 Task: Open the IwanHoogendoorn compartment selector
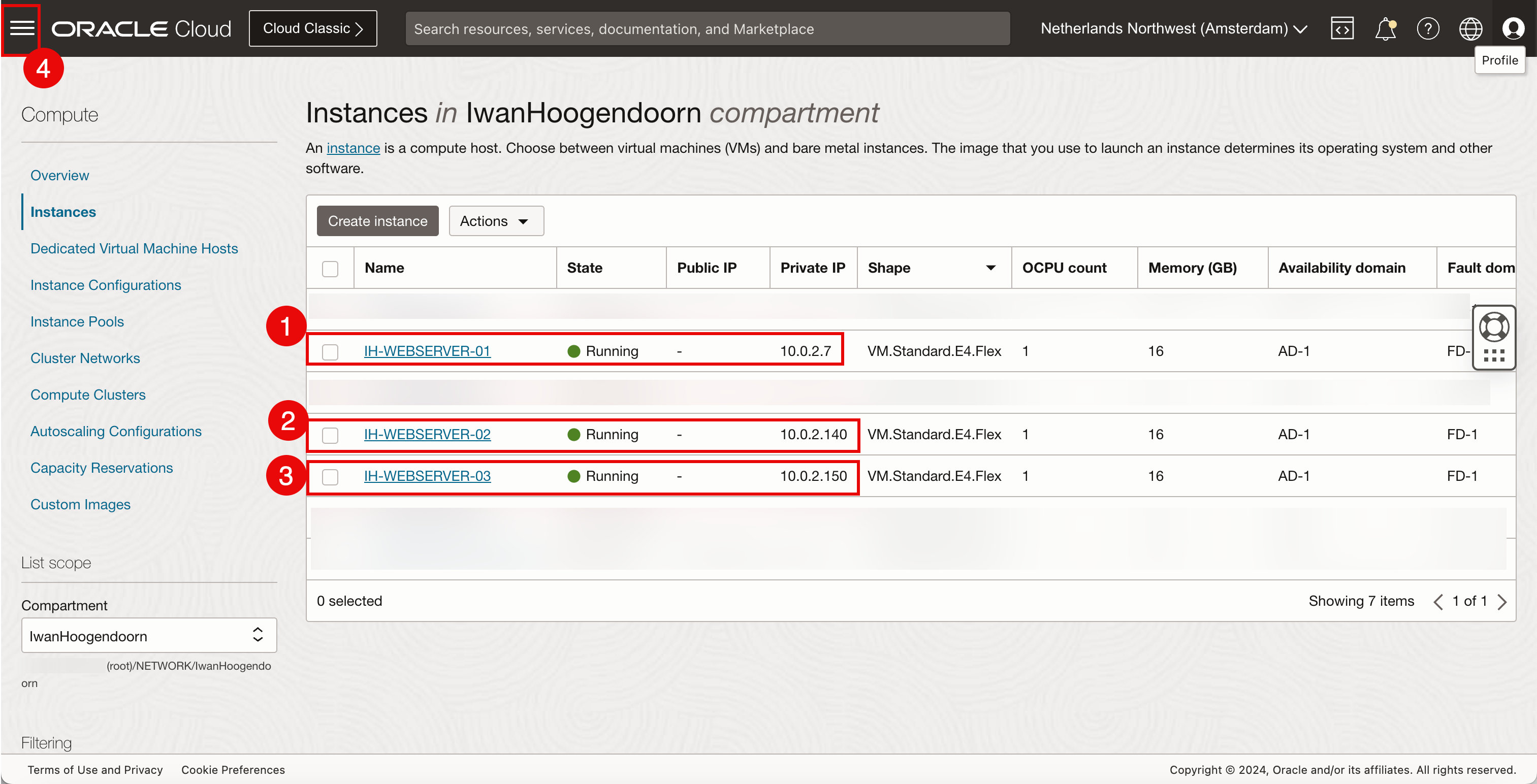pyautogui.click(x=148, y=635)
